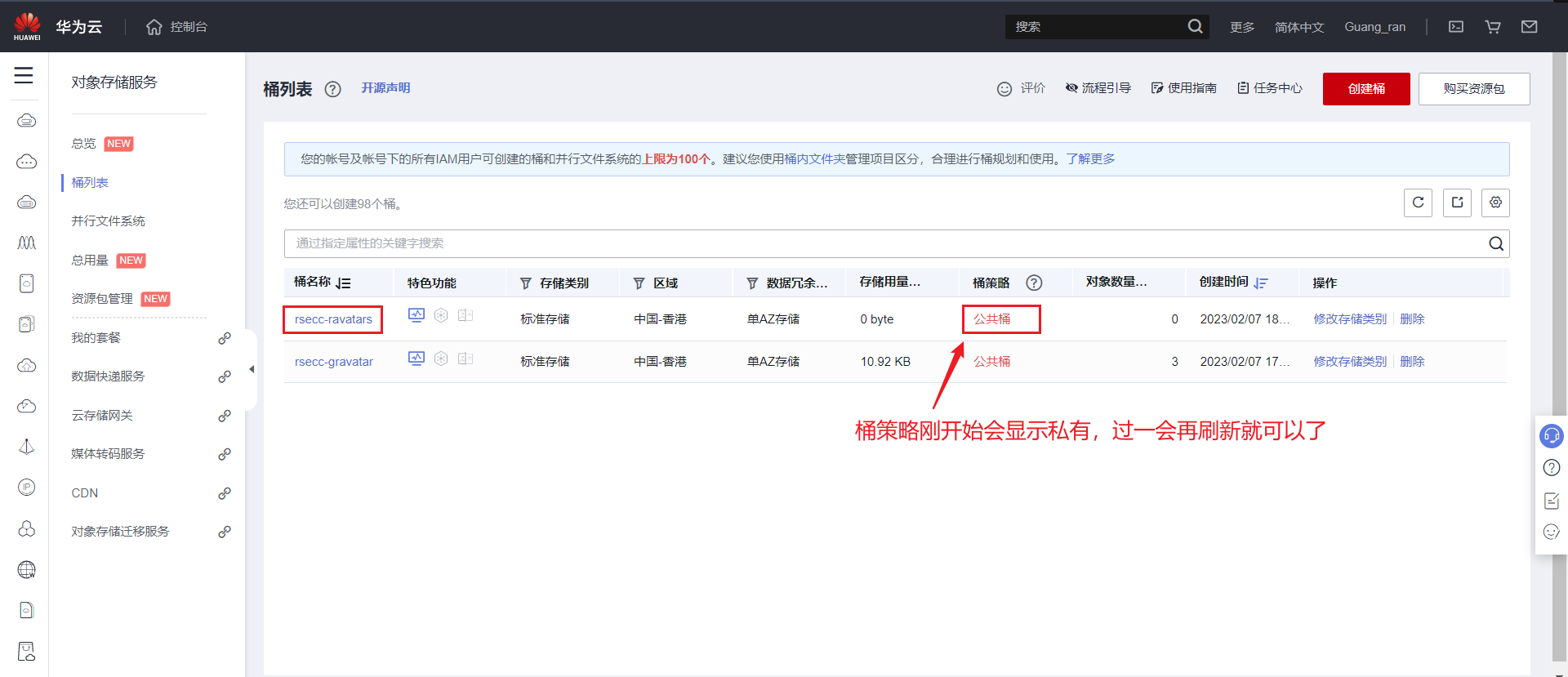
Task: Click third feature icon for rsecc-ravatars row
Action: point(465,315)
